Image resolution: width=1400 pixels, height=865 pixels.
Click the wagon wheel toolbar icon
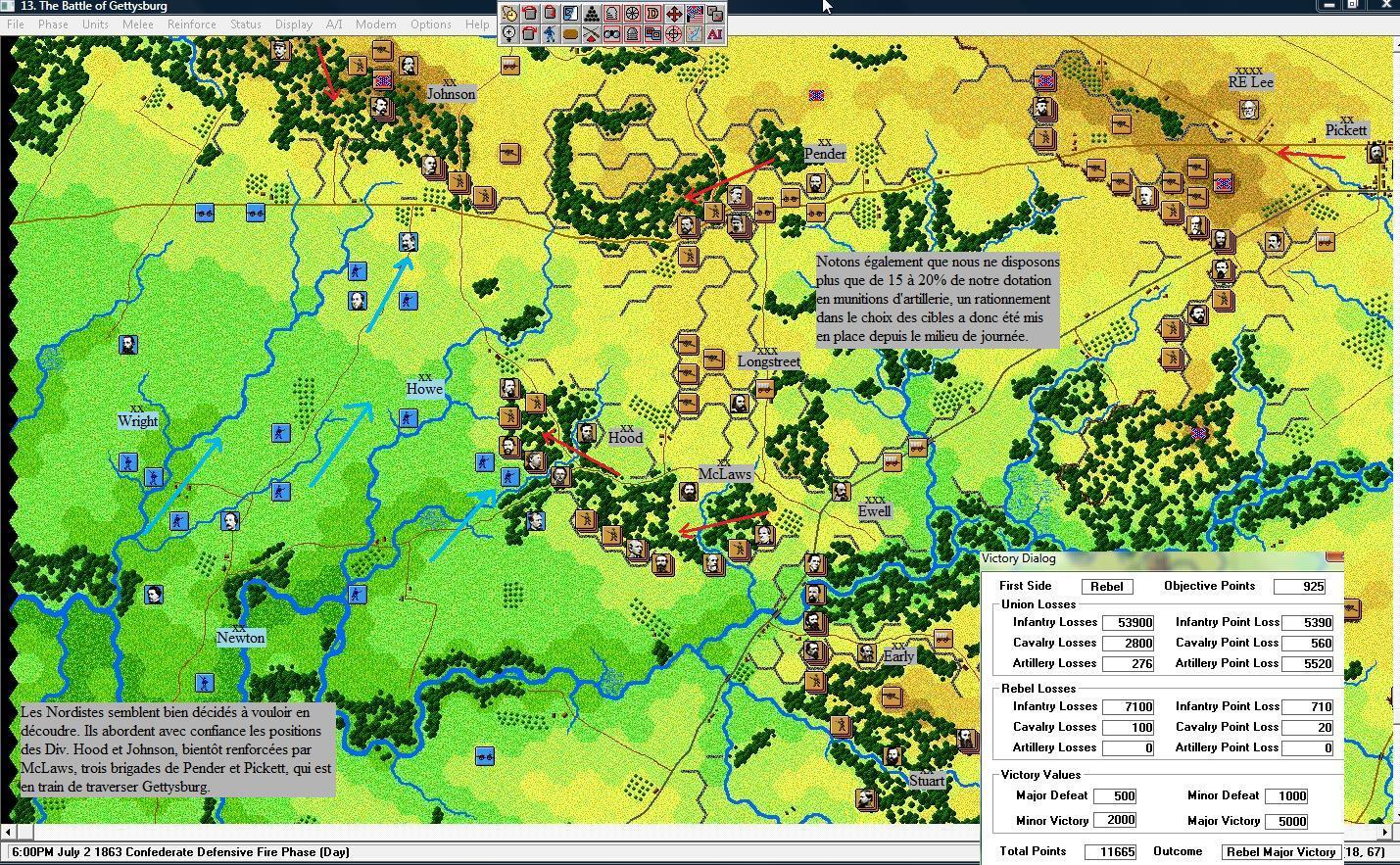pyautogui.click(x=633, y=14)
